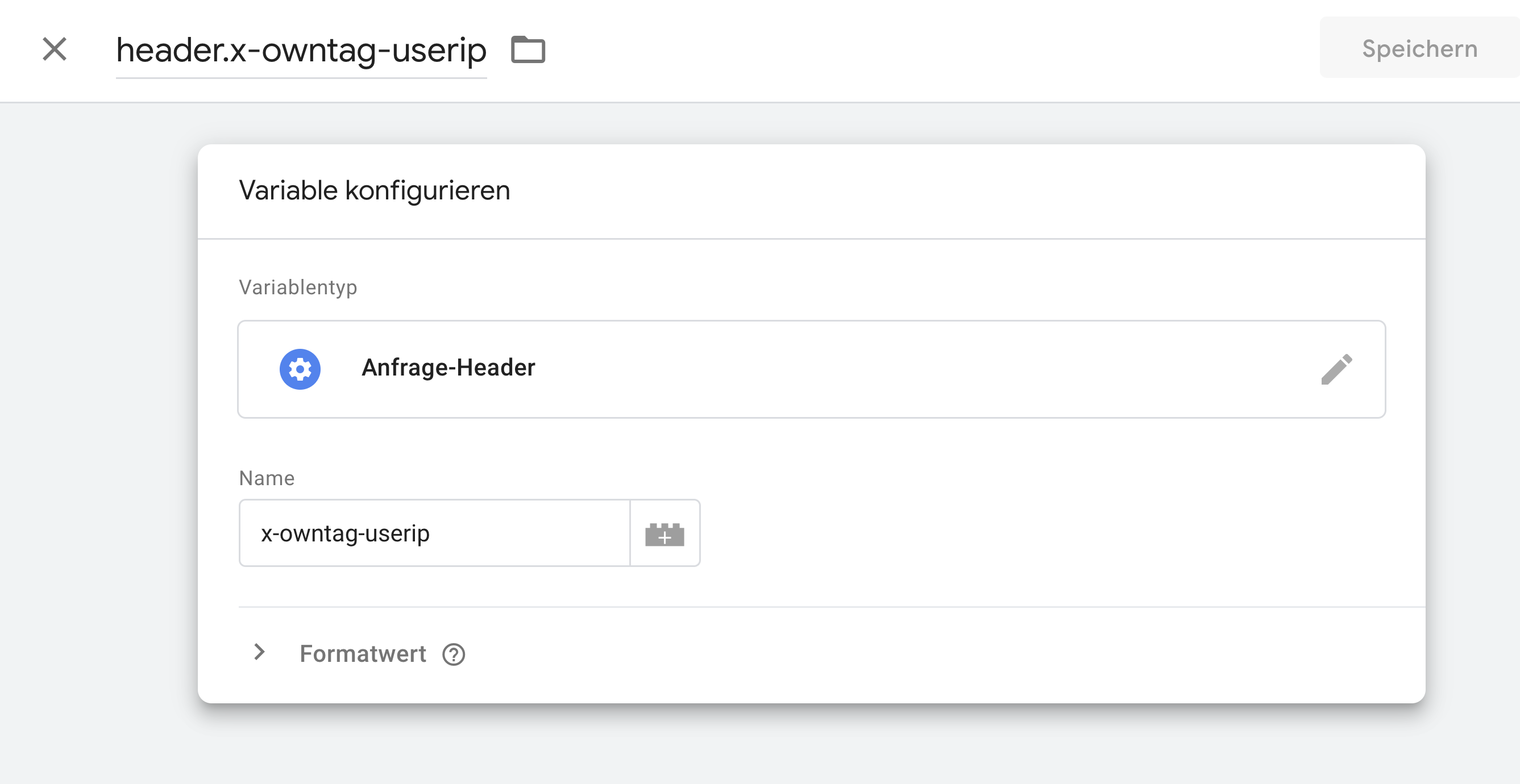Click the Variable konfigurieren heading
The image size is (1520, 784).
click(374, 190)
